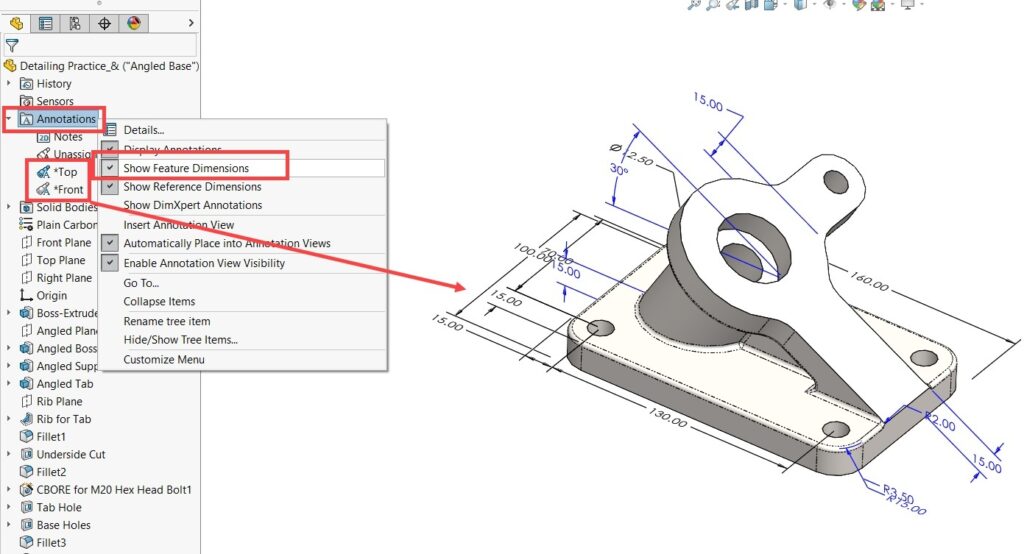
Task: Click Hide/Show Tree Items... option
Action: [x=180, y=340]
